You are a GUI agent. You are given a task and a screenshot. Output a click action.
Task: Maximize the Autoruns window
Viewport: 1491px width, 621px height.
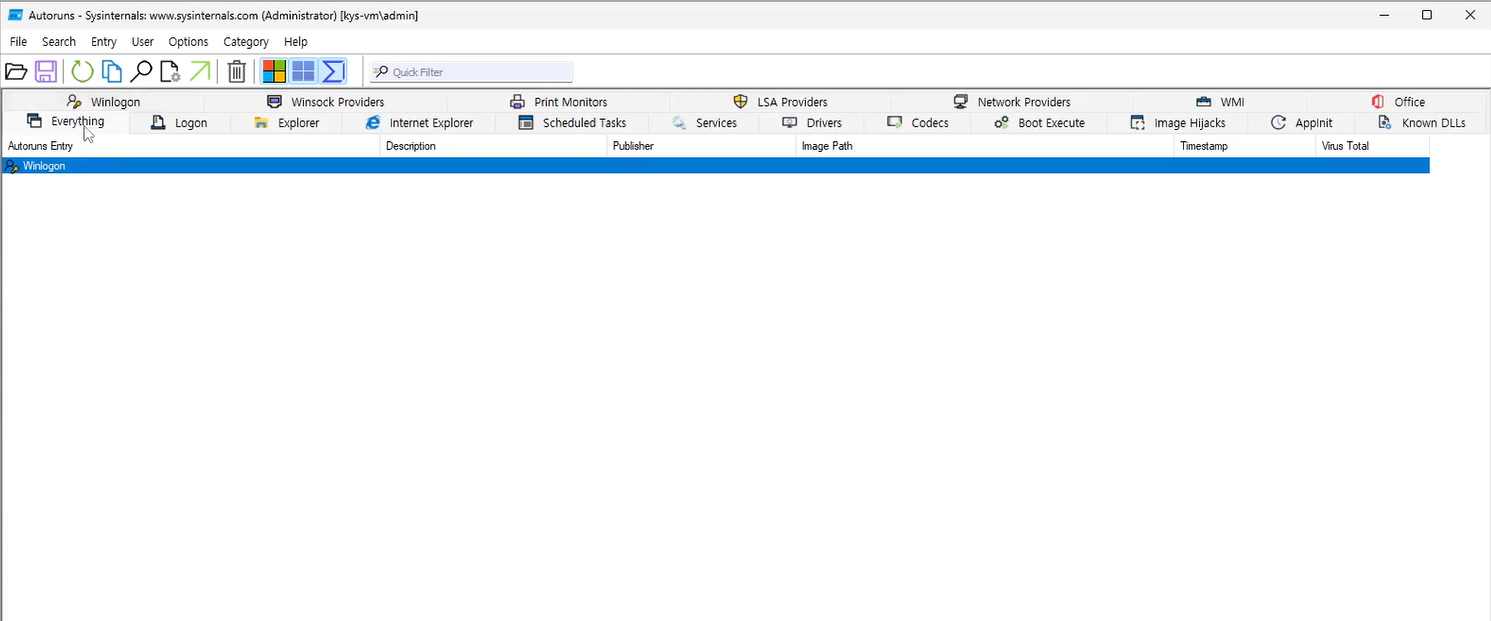click(x=1427, y=15)
